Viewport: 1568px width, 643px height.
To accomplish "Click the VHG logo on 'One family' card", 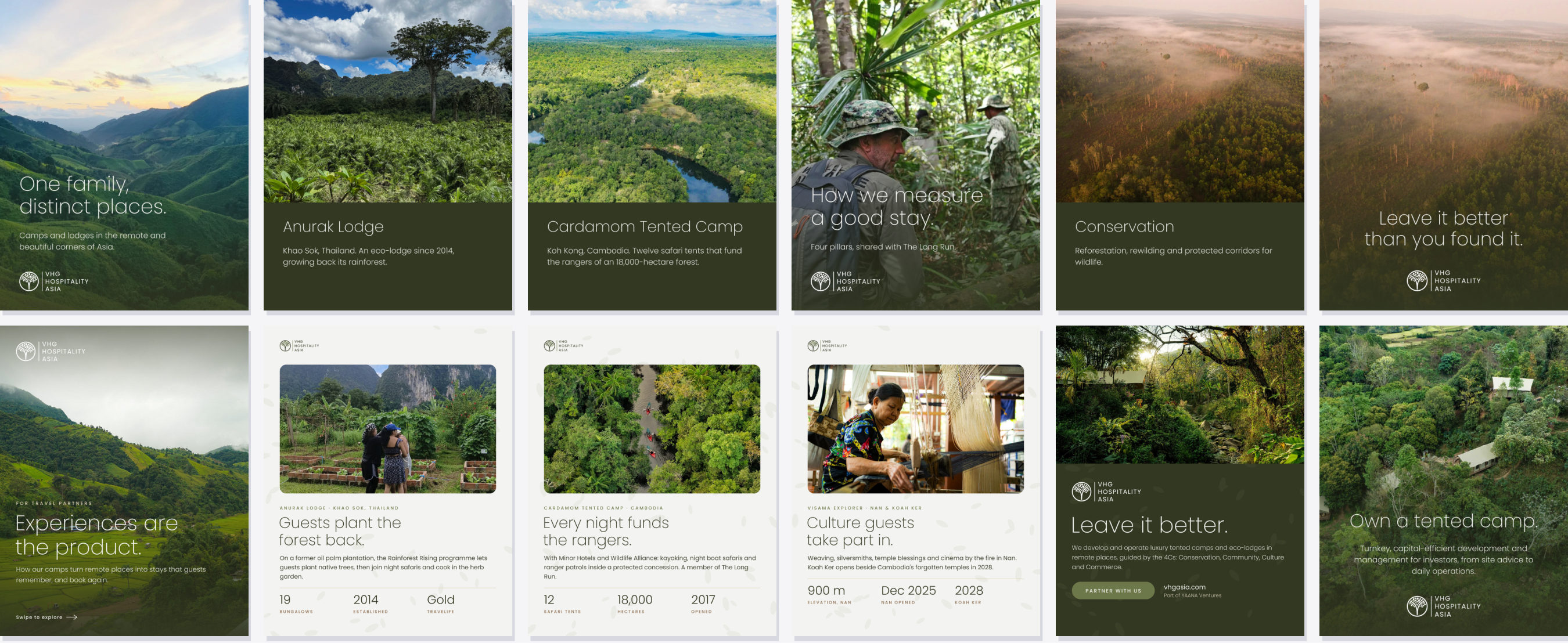I will 54,281.
